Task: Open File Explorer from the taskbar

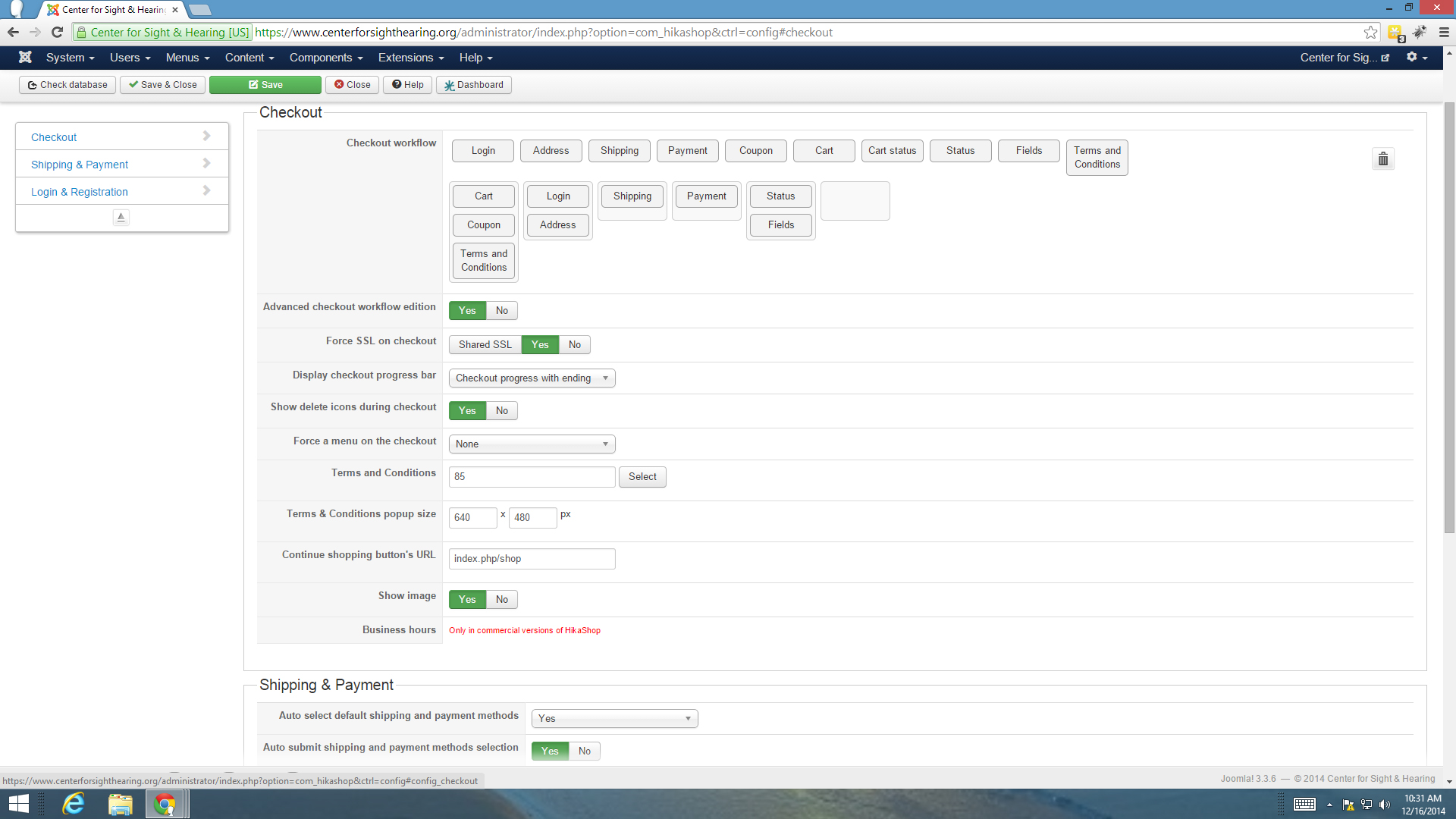Action: 120,803
